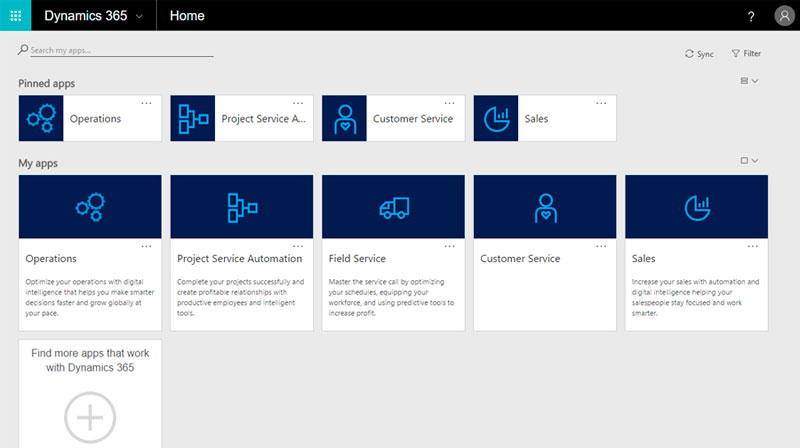Open more options on pinned Customer Service tile

[x=449, y=103]
